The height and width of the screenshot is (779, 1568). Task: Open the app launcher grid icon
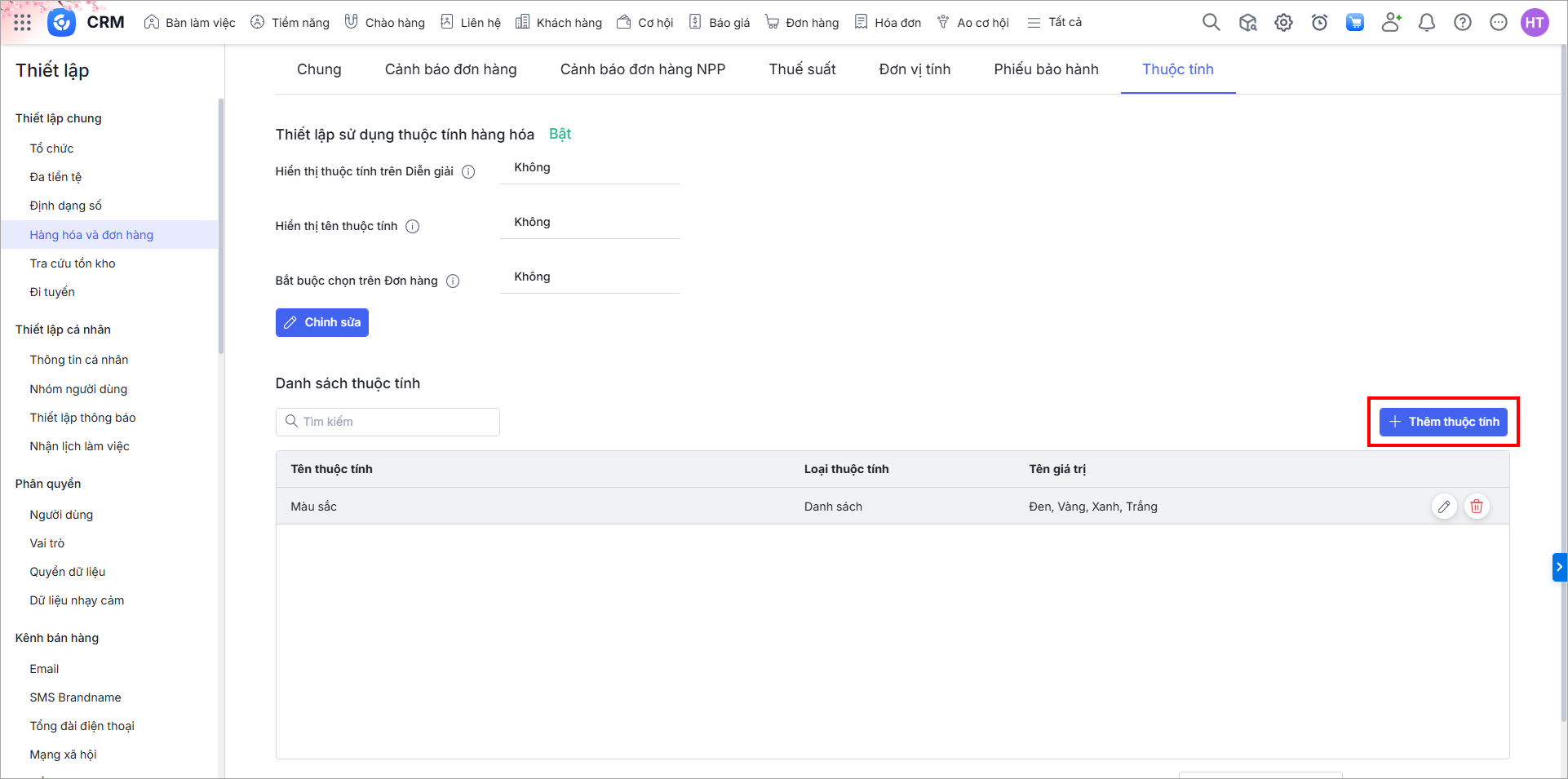(x=23, y=23)
